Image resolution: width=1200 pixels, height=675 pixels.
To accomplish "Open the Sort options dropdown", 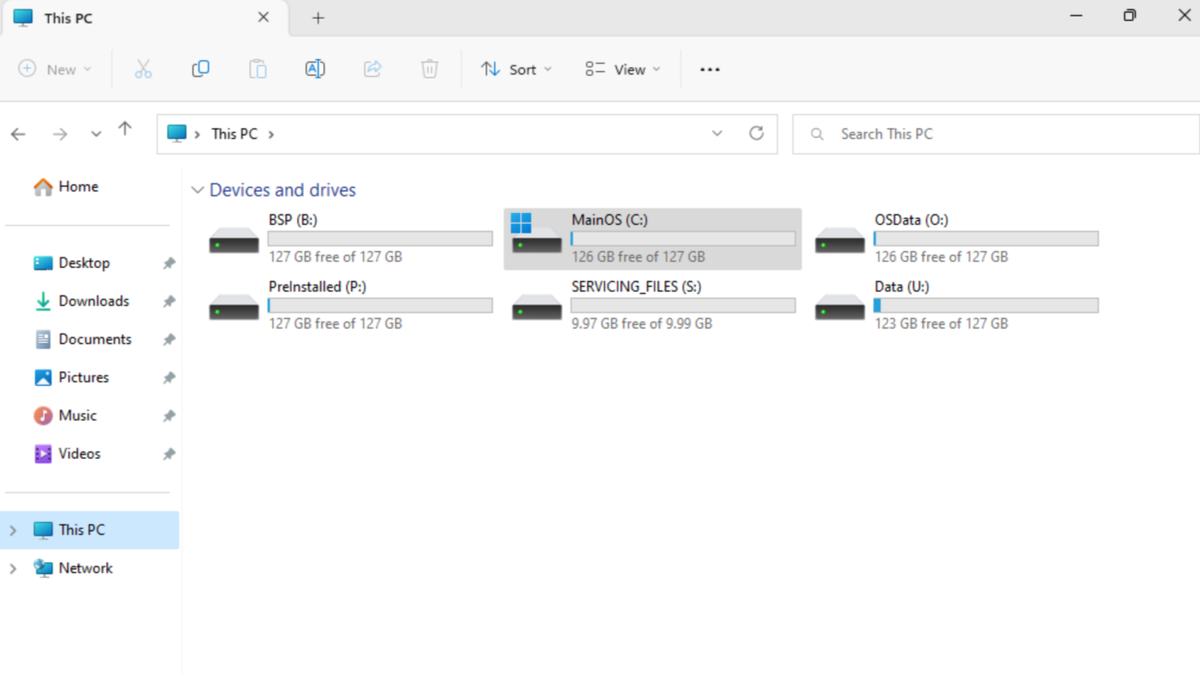I will 516,68.
